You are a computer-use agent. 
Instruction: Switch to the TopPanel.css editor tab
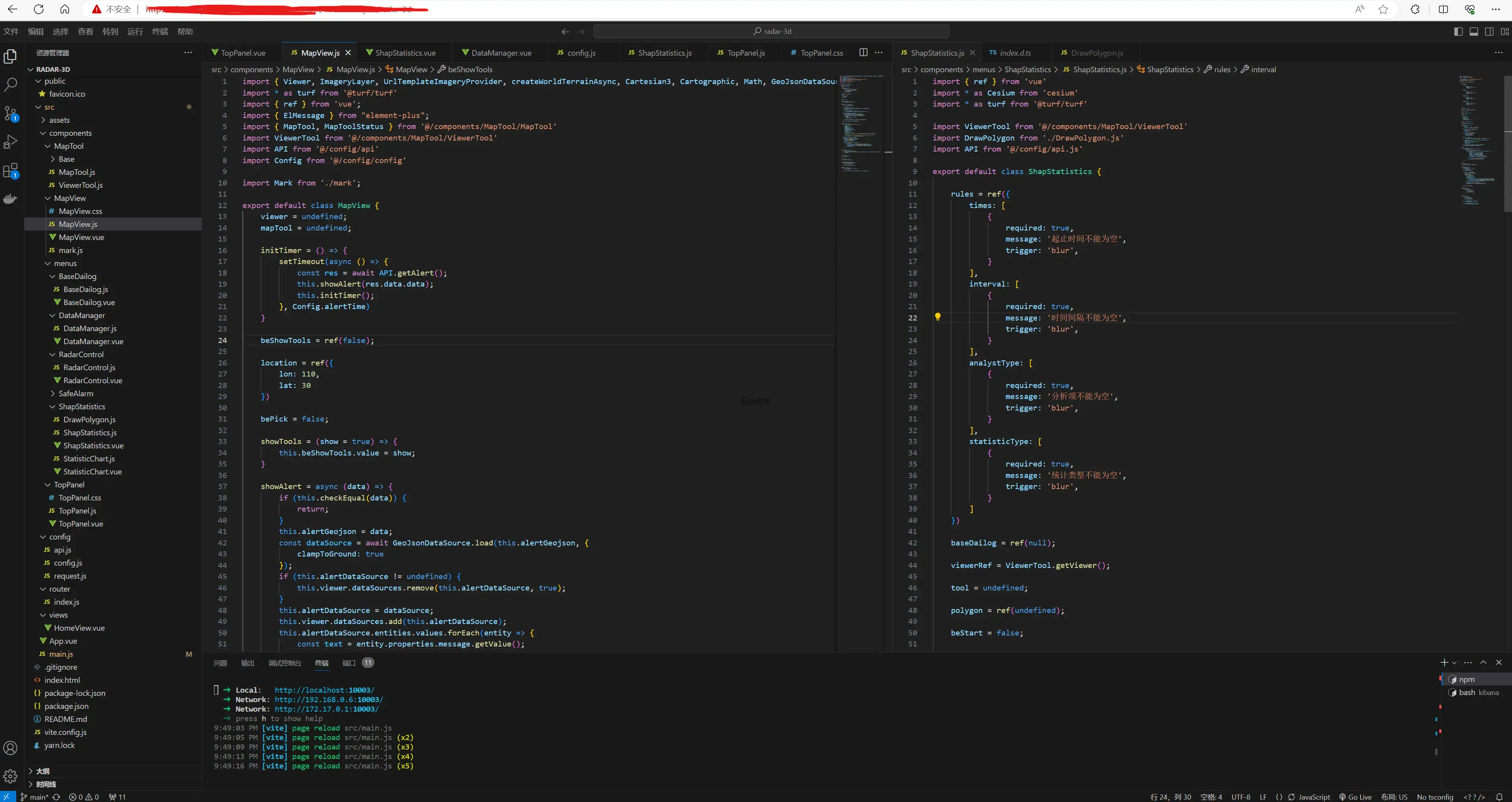pos(821,53)
